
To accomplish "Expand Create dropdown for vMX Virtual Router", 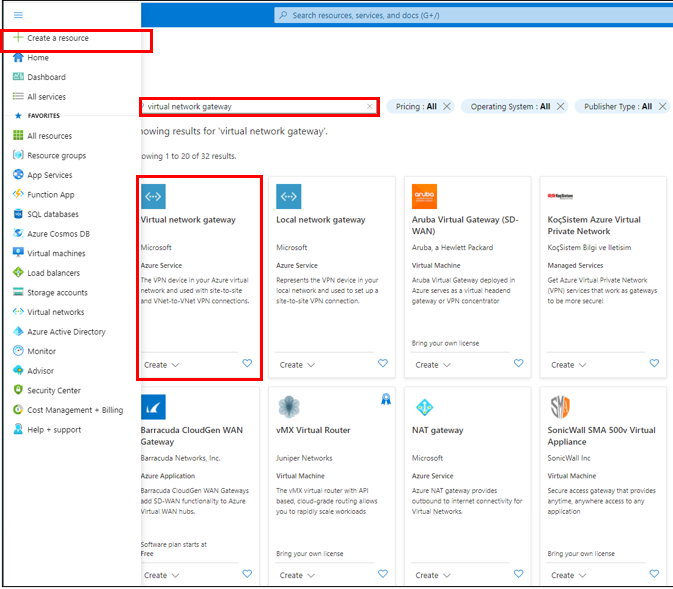I will (297, 575).
